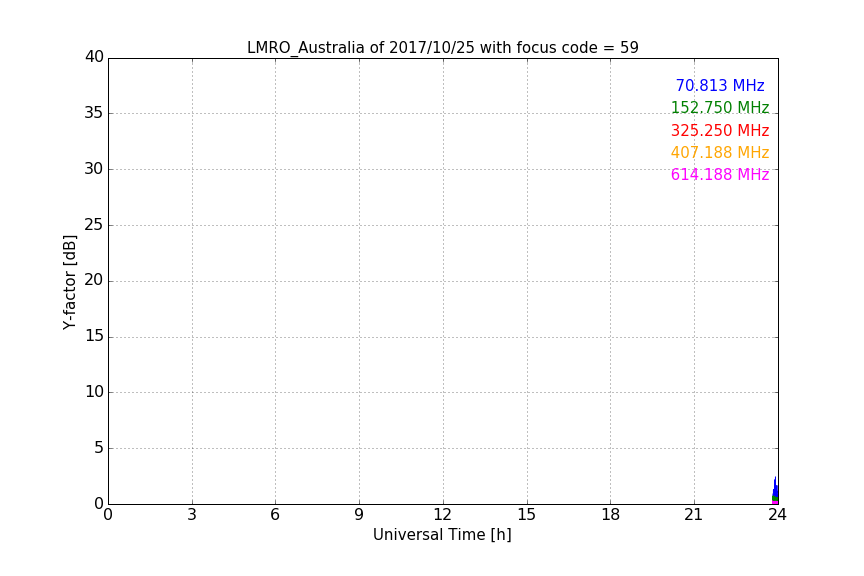
Task: Click the x-axis tick label 12
Action: point(442,515)
